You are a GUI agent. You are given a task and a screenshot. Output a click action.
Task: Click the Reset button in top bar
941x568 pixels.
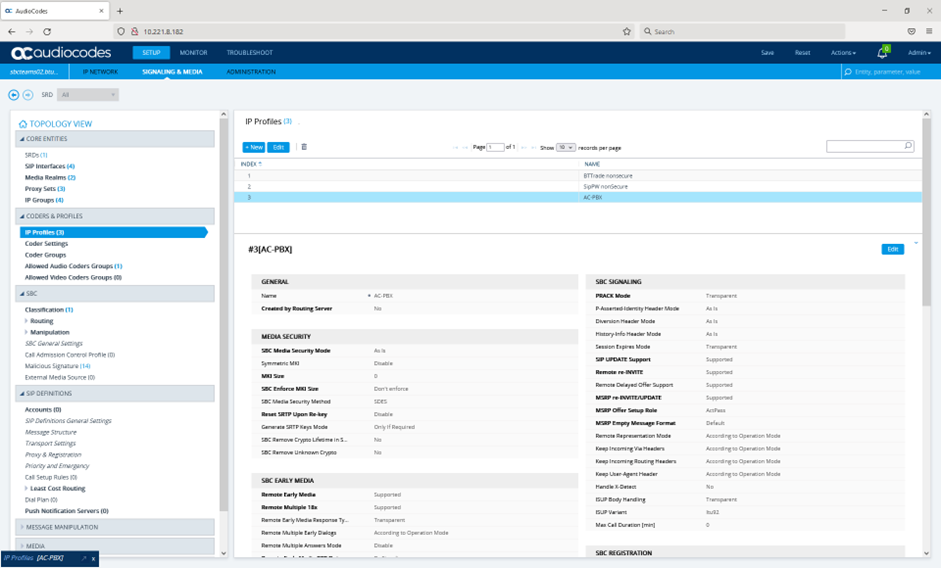point(802,53)
